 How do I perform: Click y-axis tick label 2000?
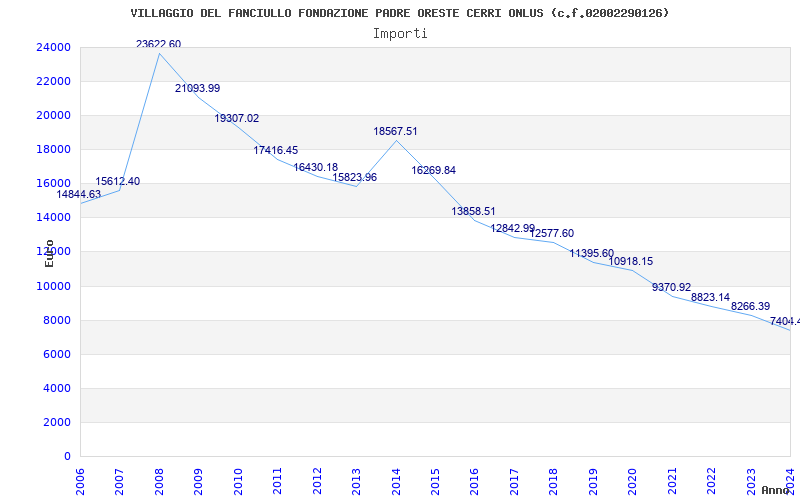click(57, 422)
